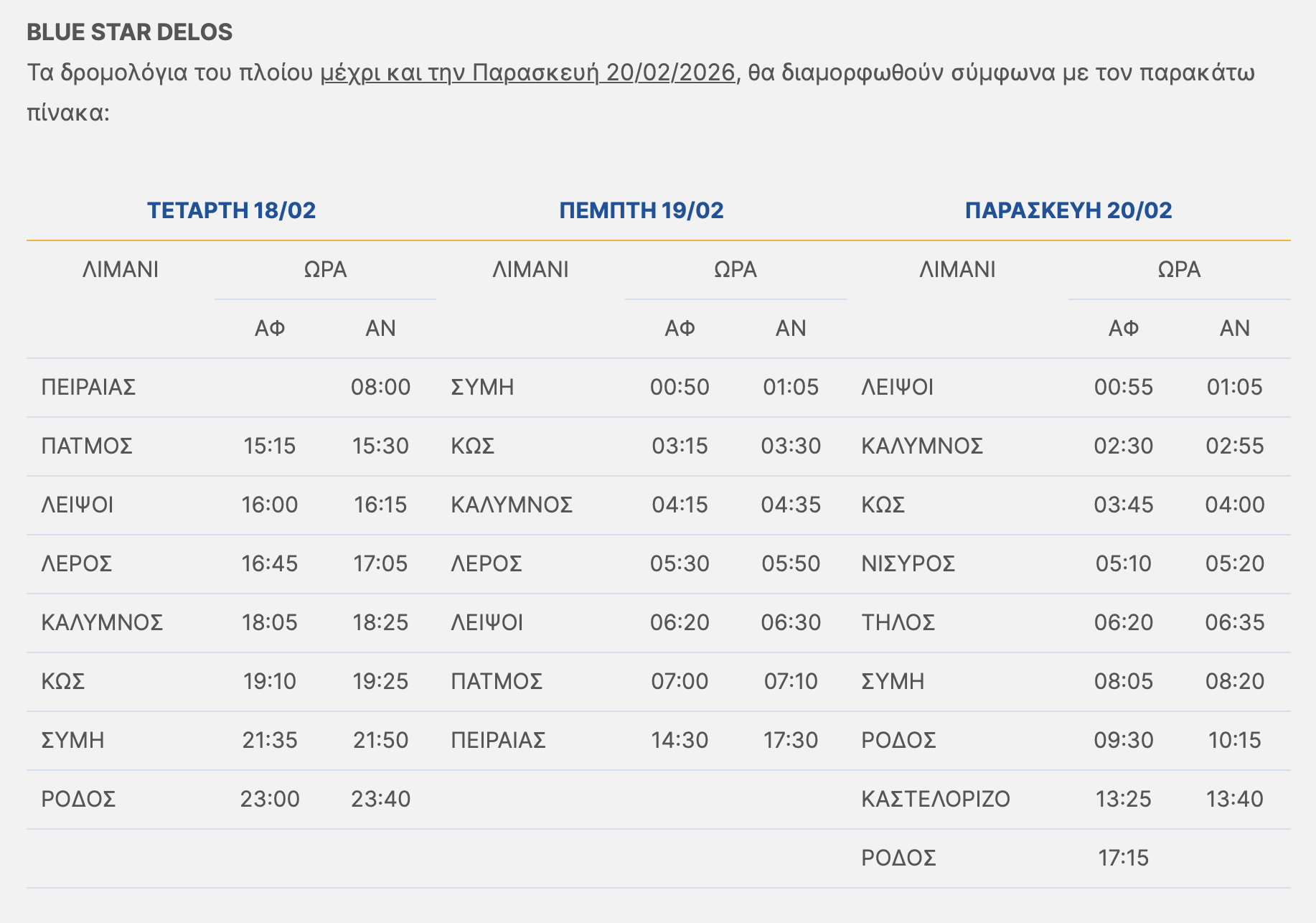Image resolution: width=1316 pixels, height=923 pixels.
Task: Select the ΠΕΜΠΤΗ 19/02 day heading
Action: click(641, 210)
